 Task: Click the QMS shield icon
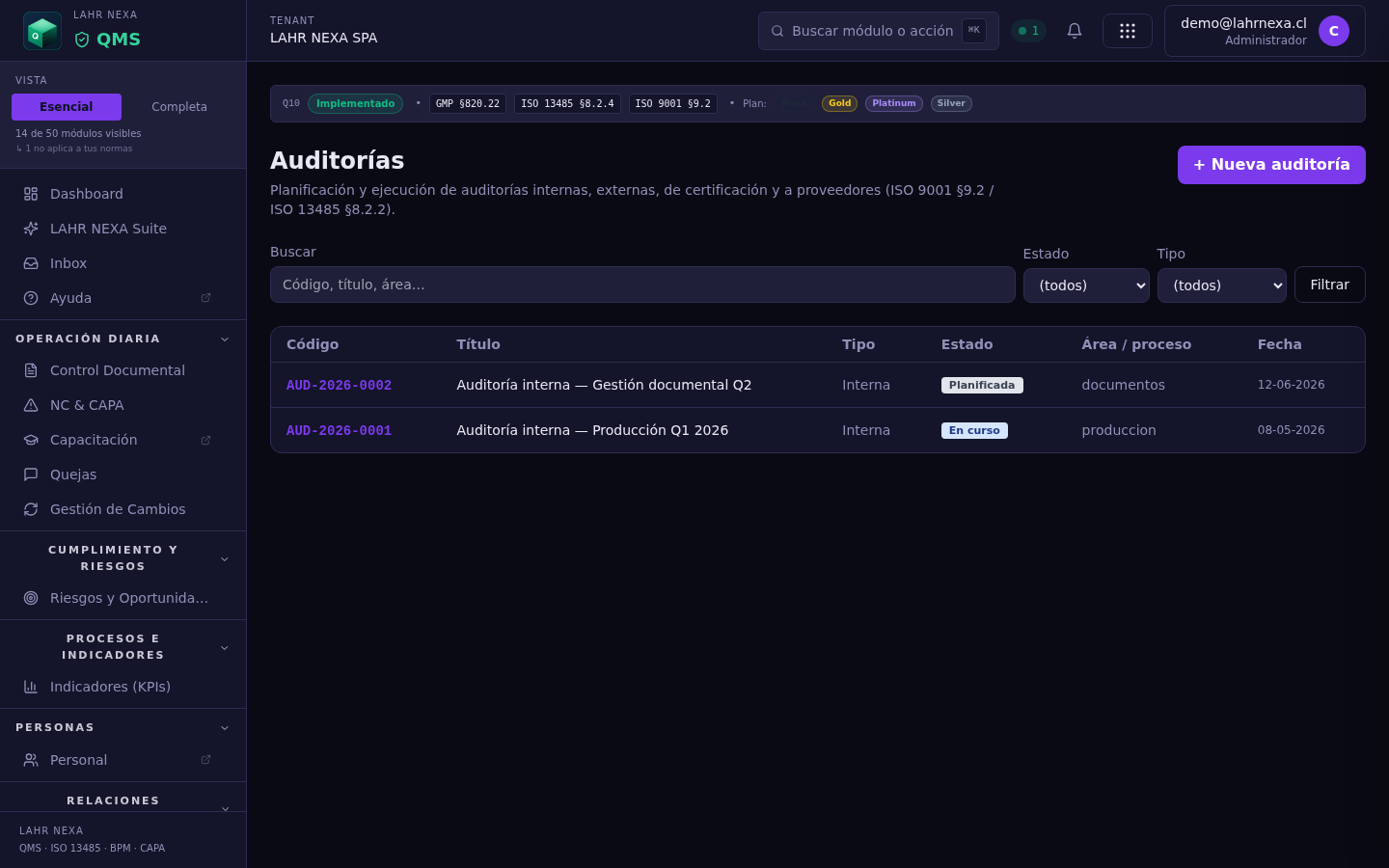pyautogui.click(x=82, y=40)
